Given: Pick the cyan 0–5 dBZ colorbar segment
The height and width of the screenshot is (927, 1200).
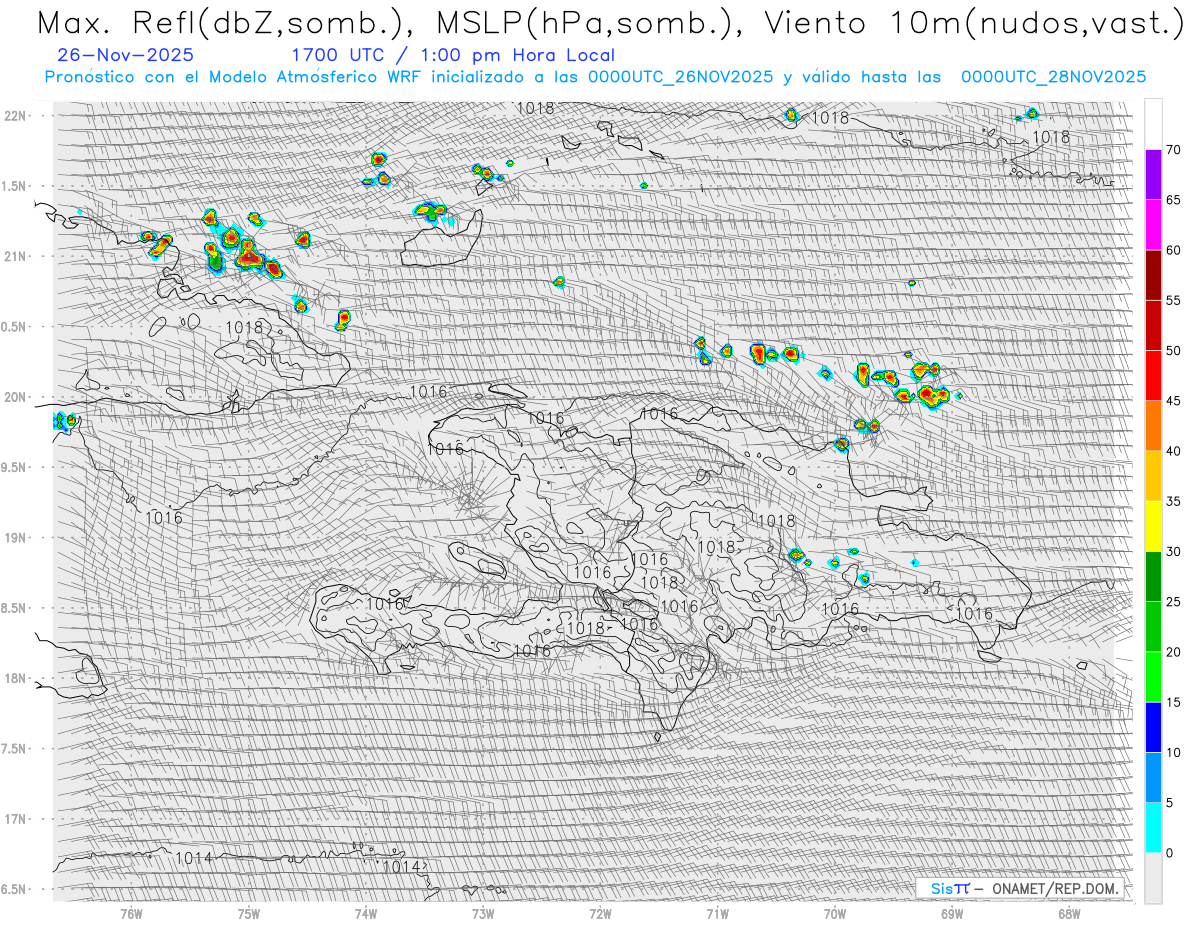Looking at the screenshot, I should click(1153, 828).
